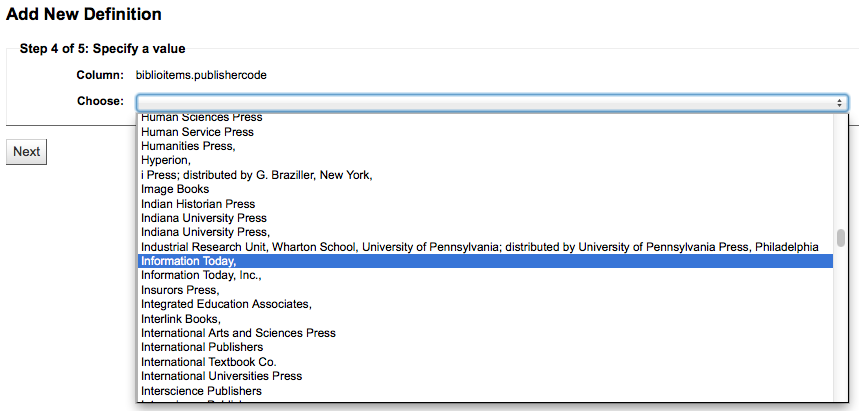Image resolution: width=859 pixels, height=411 pixels.
Task: Click the Choose dropdown arrow stepper
Action: coord(840,102)
